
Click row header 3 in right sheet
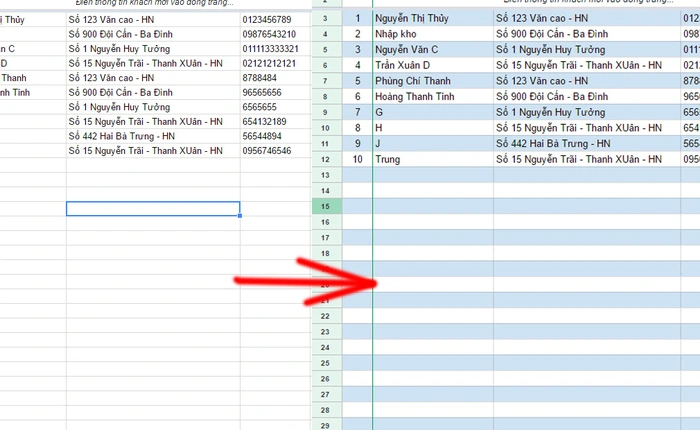click(x=326, y=18)
